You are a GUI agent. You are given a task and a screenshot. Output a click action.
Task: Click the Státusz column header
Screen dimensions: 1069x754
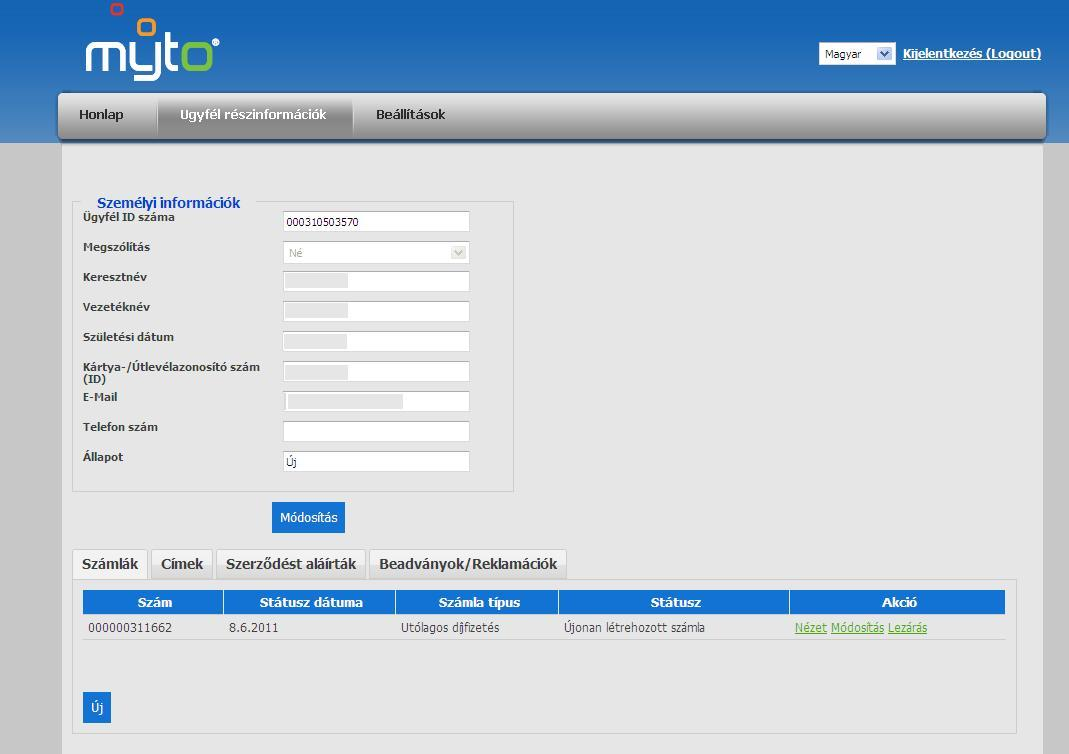click(675, 603)
